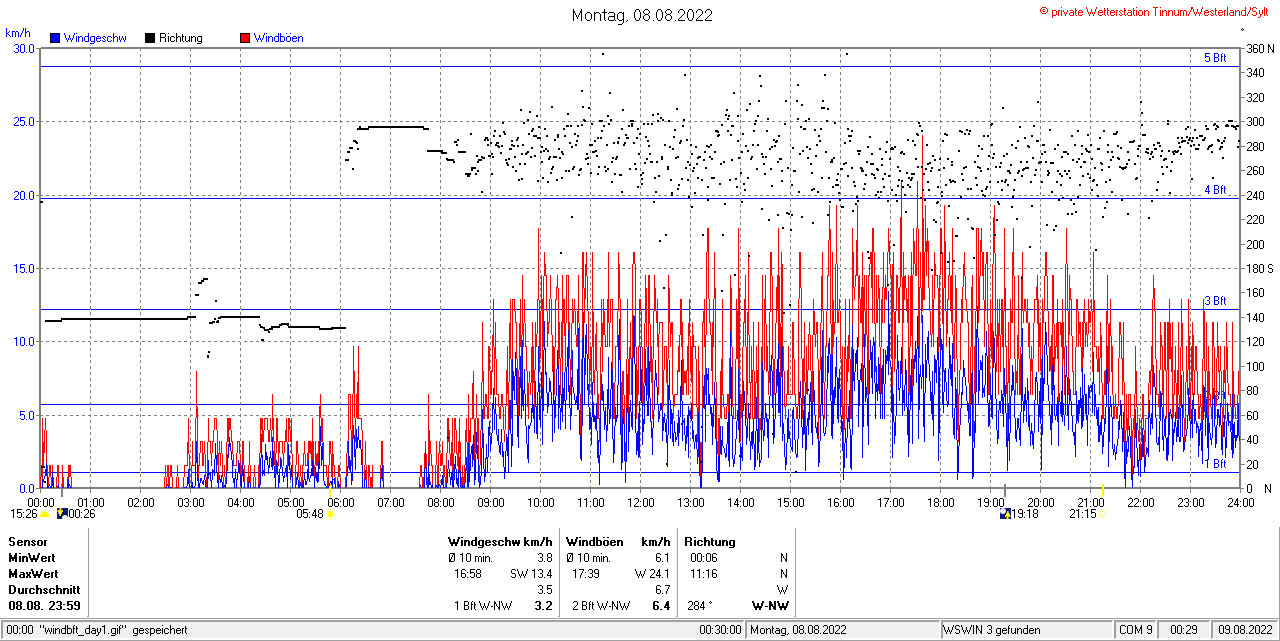Click the 09.08.2022 status bar date
1280x641 pixels.
coord(1243,630)
